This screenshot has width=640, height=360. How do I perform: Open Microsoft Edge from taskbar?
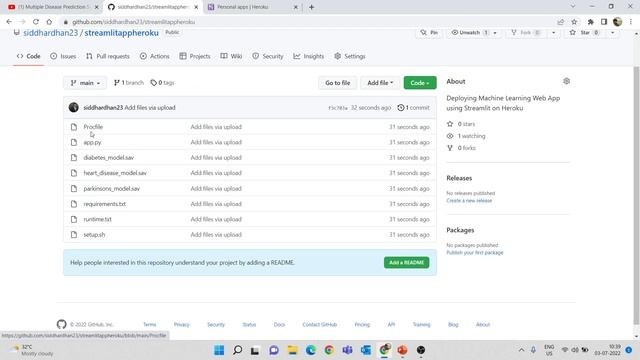click(x=311, y=350)
